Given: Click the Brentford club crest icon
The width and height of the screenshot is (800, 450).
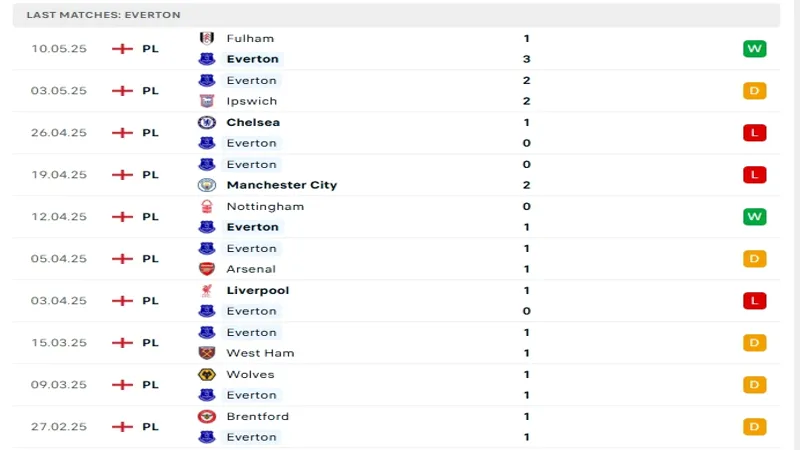Looking at the screenshot, I should [x=207, y=416].
